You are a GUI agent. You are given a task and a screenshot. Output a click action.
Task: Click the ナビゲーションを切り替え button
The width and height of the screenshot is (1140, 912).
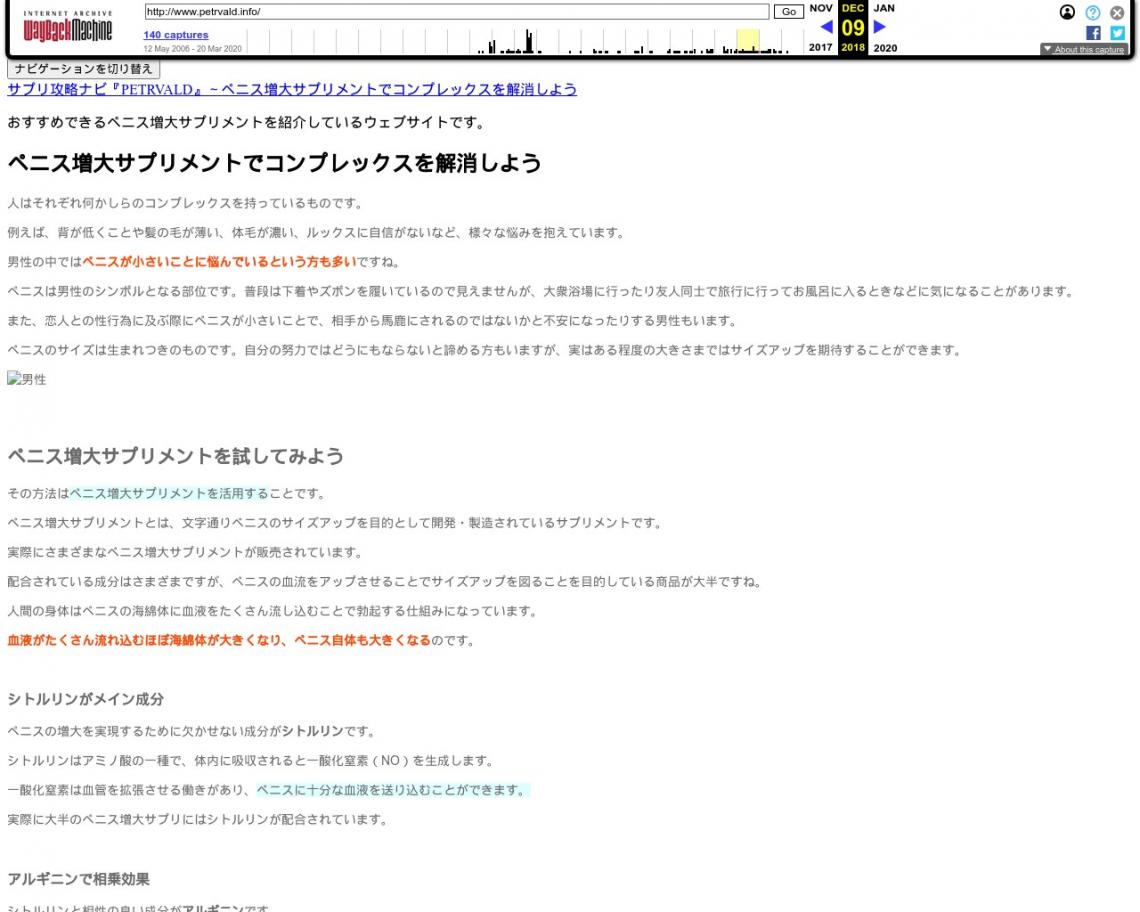pos(84,68)
